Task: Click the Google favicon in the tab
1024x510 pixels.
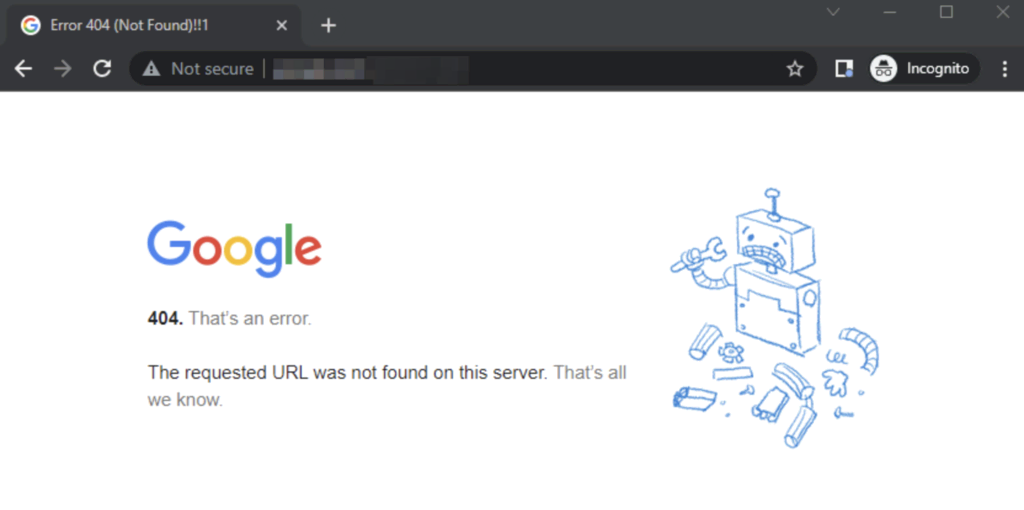Action: (x=30, y=25)
